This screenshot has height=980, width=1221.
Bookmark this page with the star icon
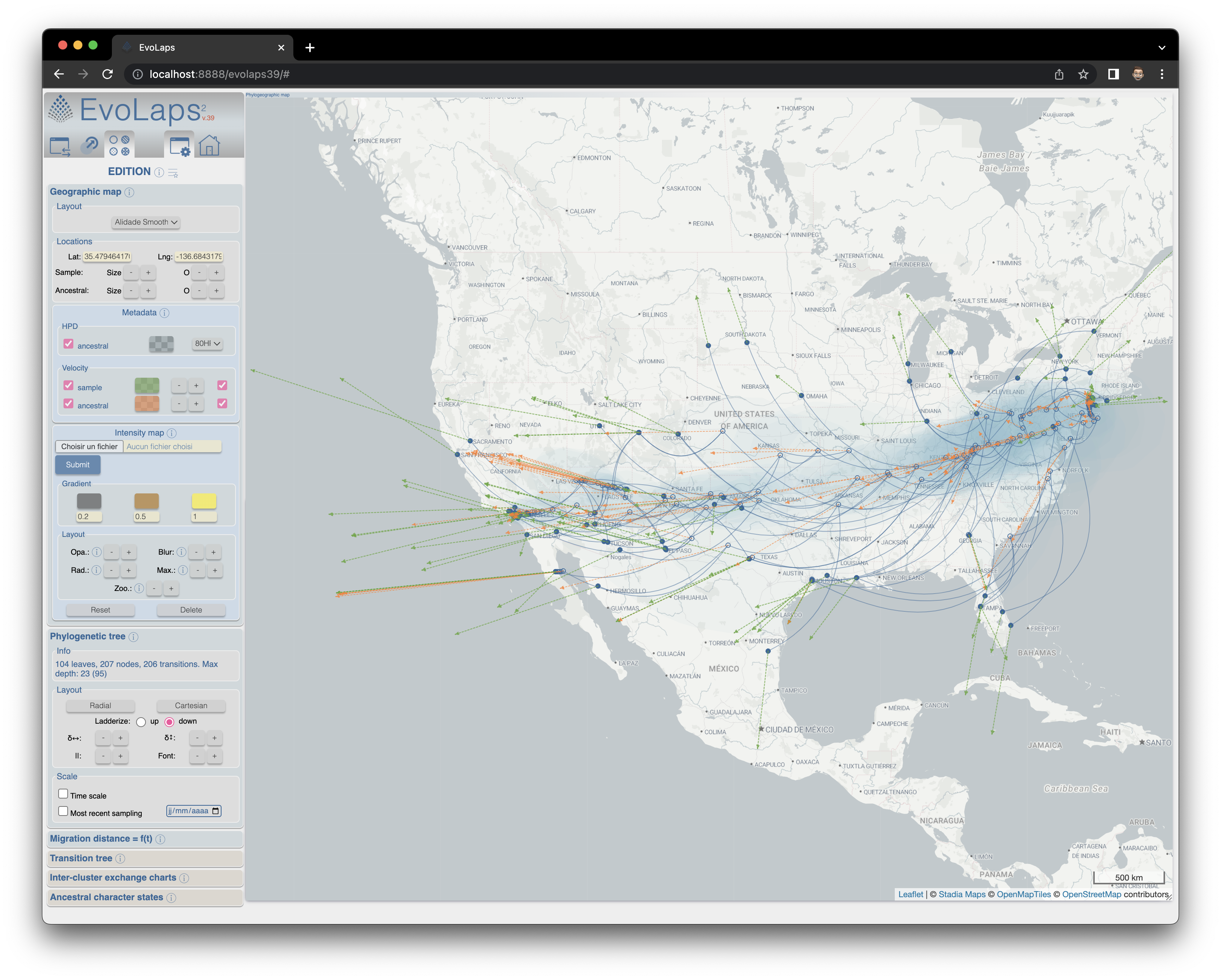(1083, 74)
